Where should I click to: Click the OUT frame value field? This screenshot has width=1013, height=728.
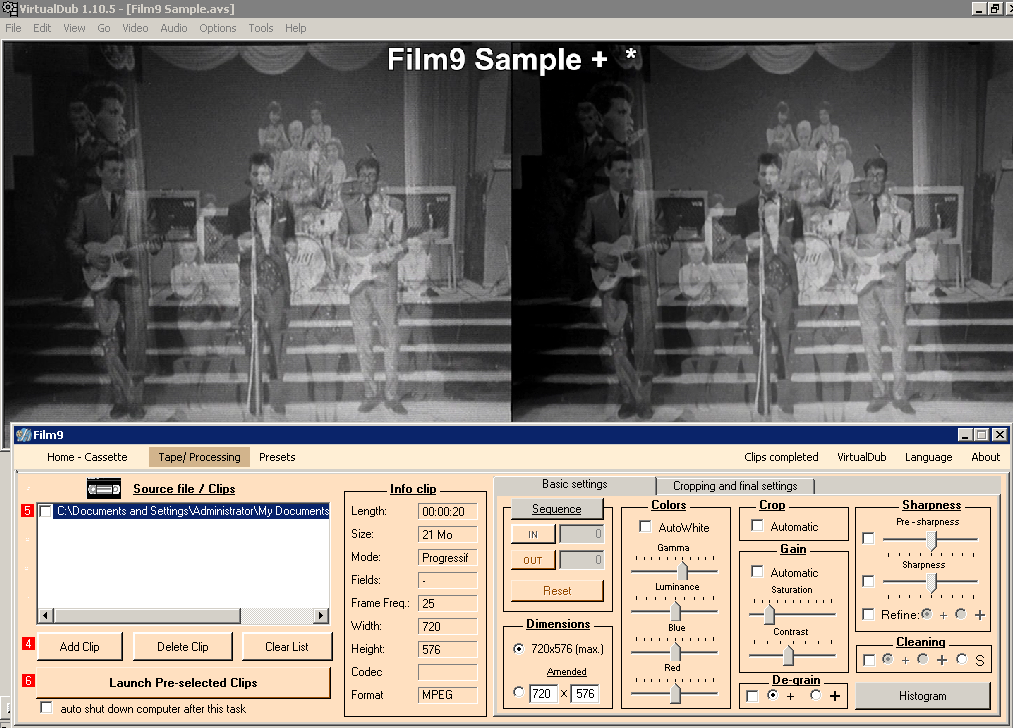click(581, 560)
